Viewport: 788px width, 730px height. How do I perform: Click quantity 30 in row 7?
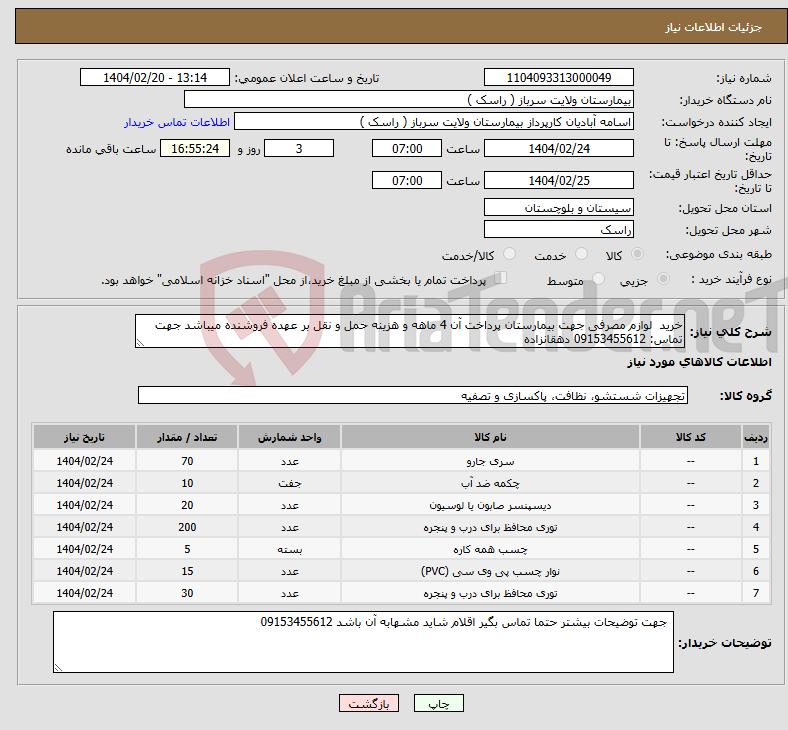pyautogui.click(x=187, y=593)
